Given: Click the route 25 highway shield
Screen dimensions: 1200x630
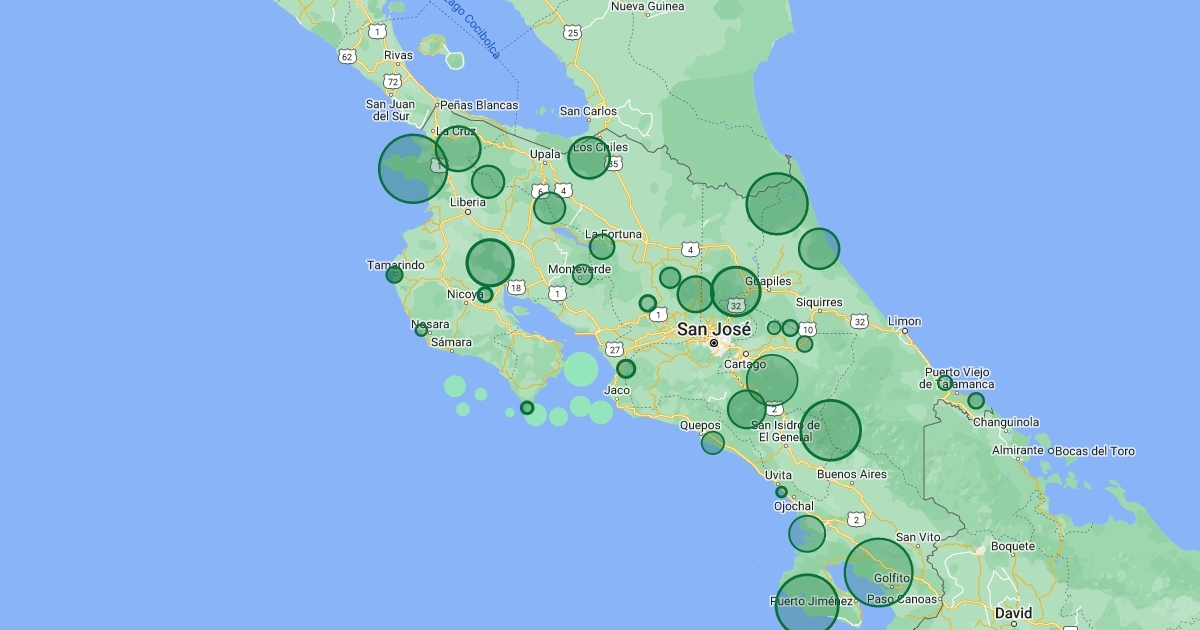Looking at the screenshot, I should point(572,33).
